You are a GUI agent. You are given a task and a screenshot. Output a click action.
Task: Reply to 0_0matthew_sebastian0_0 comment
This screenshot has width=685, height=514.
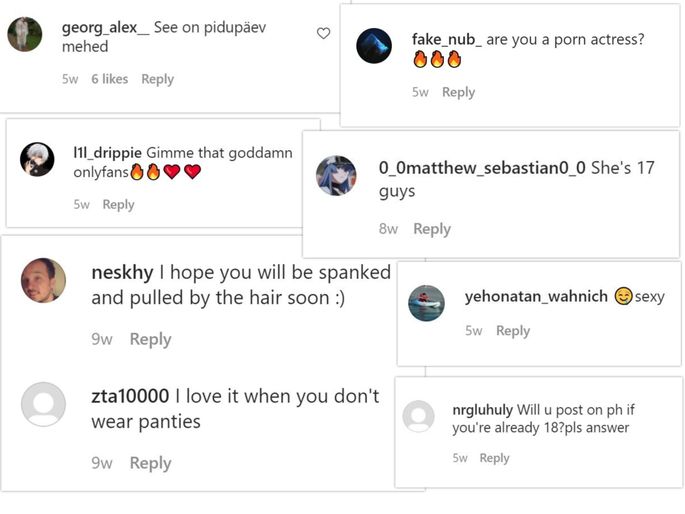pyautogui.click(x=432, y=229)
